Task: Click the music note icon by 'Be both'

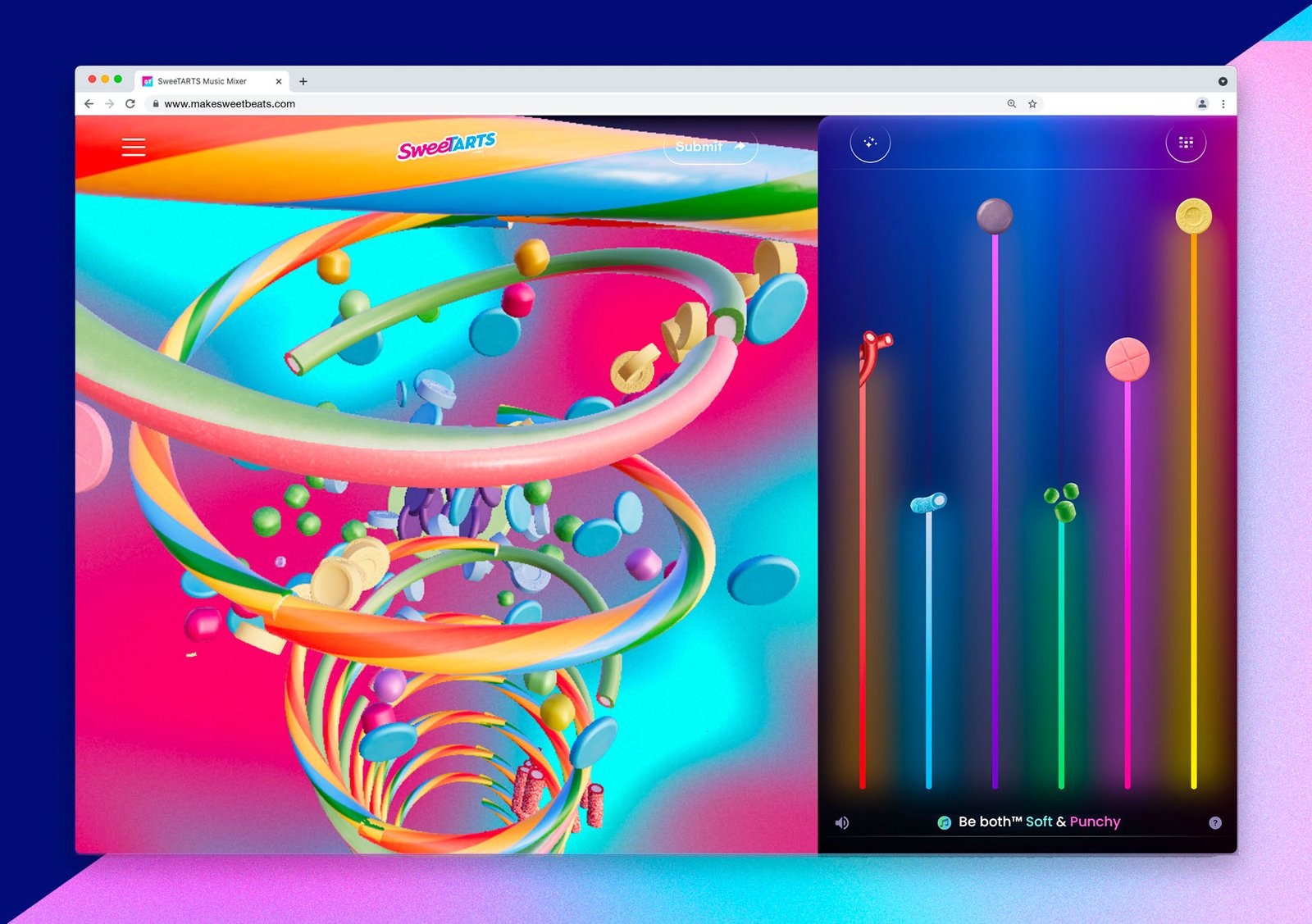Action: coord(945,822)
